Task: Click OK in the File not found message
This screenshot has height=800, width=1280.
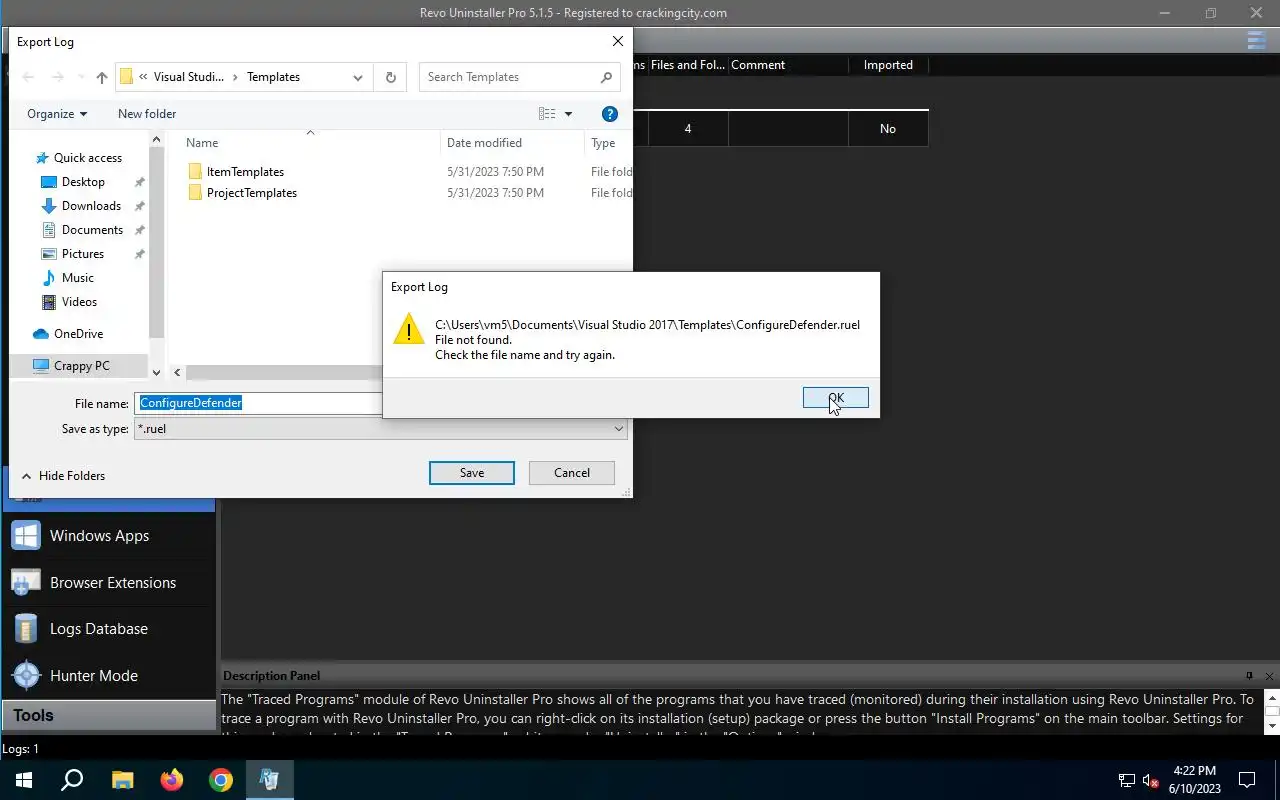Action: (835, 398)
